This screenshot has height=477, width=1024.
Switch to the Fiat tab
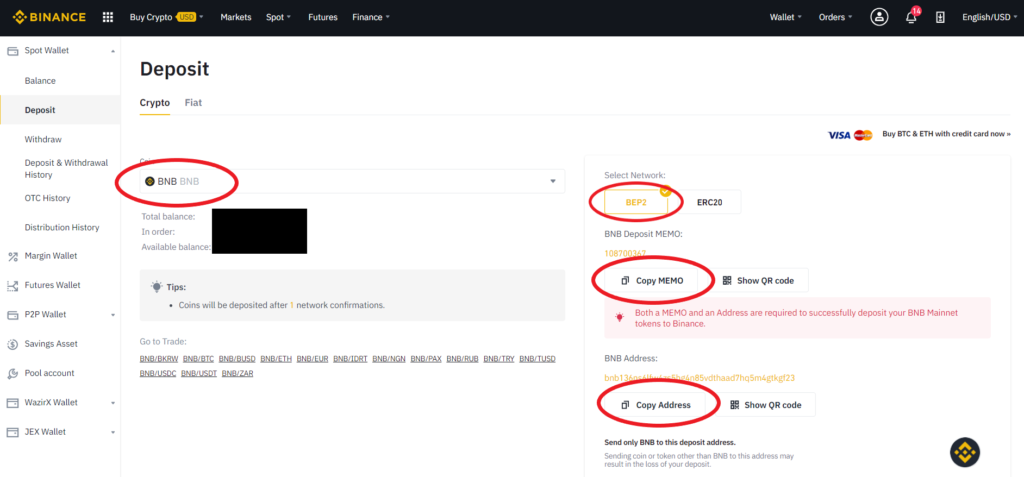click(x=193, y=103)
